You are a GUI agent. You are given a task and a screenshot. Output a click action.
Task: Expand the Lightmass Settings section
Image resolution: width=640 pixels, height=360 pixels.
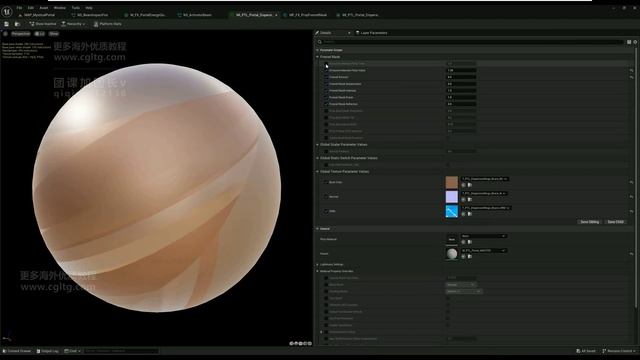318,264
